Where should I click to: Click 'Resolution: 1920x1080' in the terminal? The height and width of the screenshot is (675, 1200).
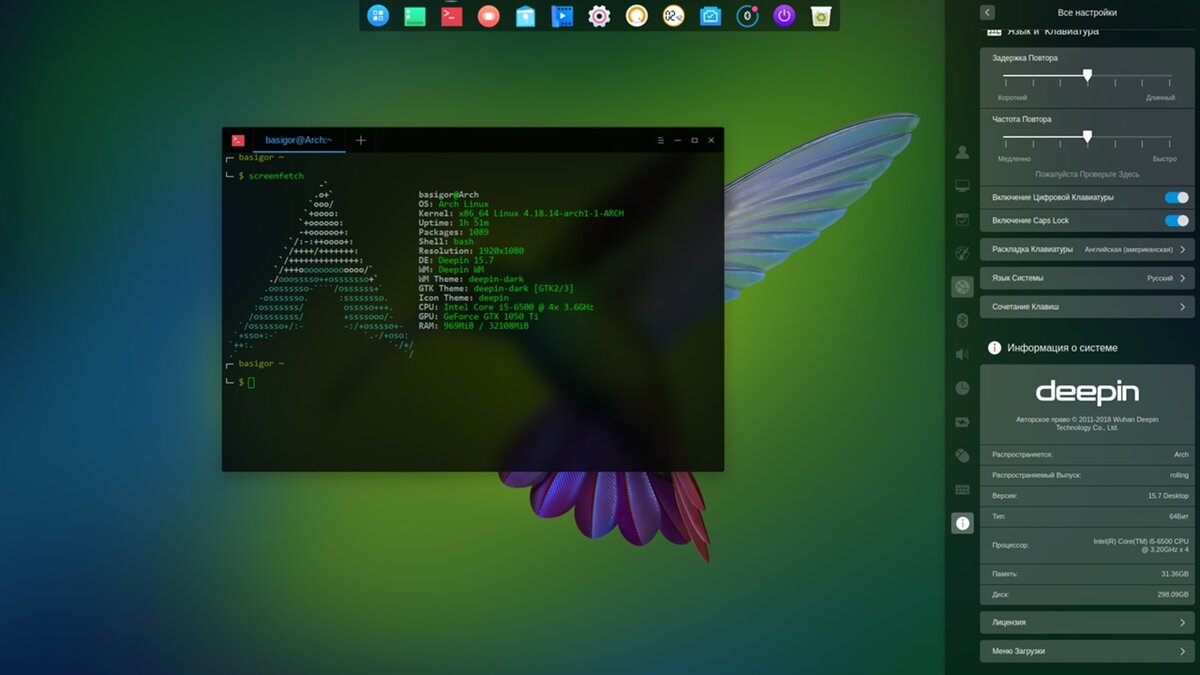tap(472, 251)
